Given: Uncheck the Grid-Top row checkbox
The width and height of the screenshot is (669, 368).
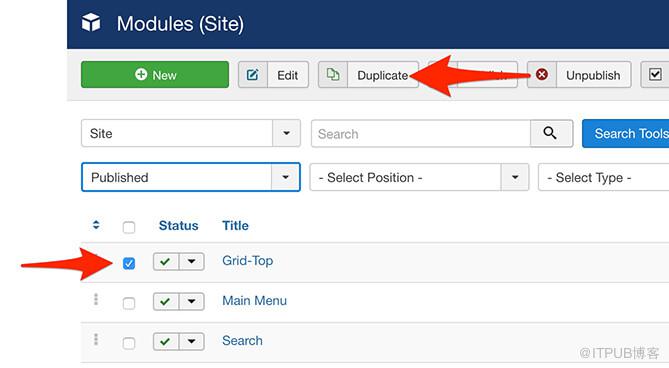Looking at the screenshot, I should click(129, 263).
